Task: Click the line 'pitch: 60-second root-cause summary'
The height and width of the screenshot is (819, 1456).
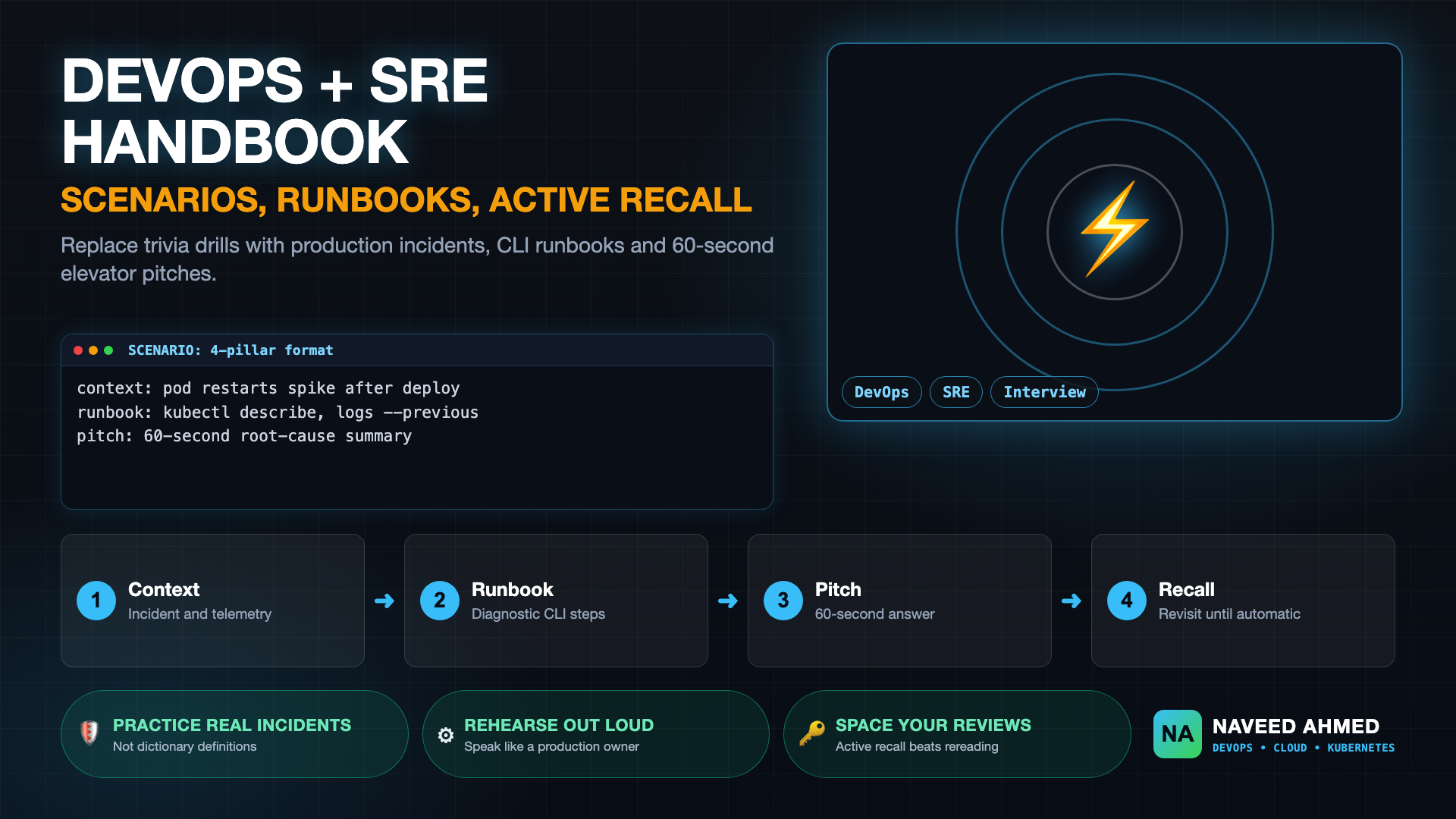Action: coord(244,436)
